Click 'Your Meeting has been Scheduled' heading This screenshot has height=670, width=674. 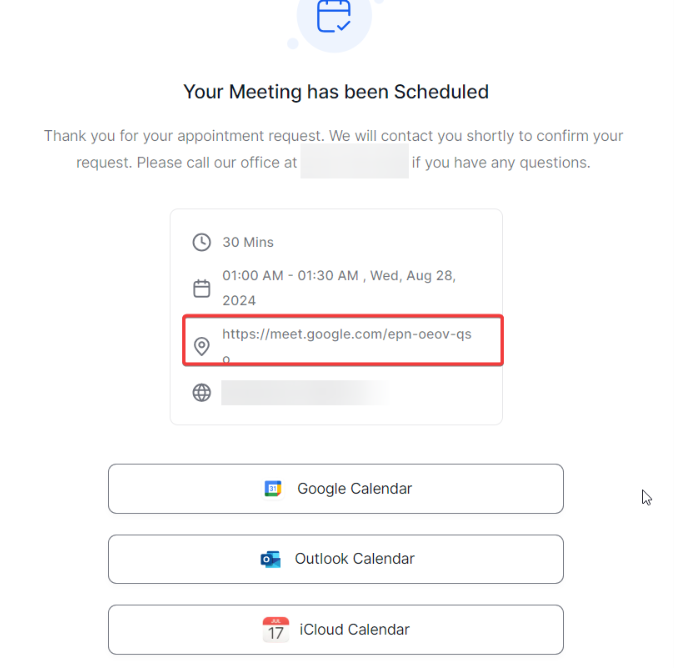336,92
